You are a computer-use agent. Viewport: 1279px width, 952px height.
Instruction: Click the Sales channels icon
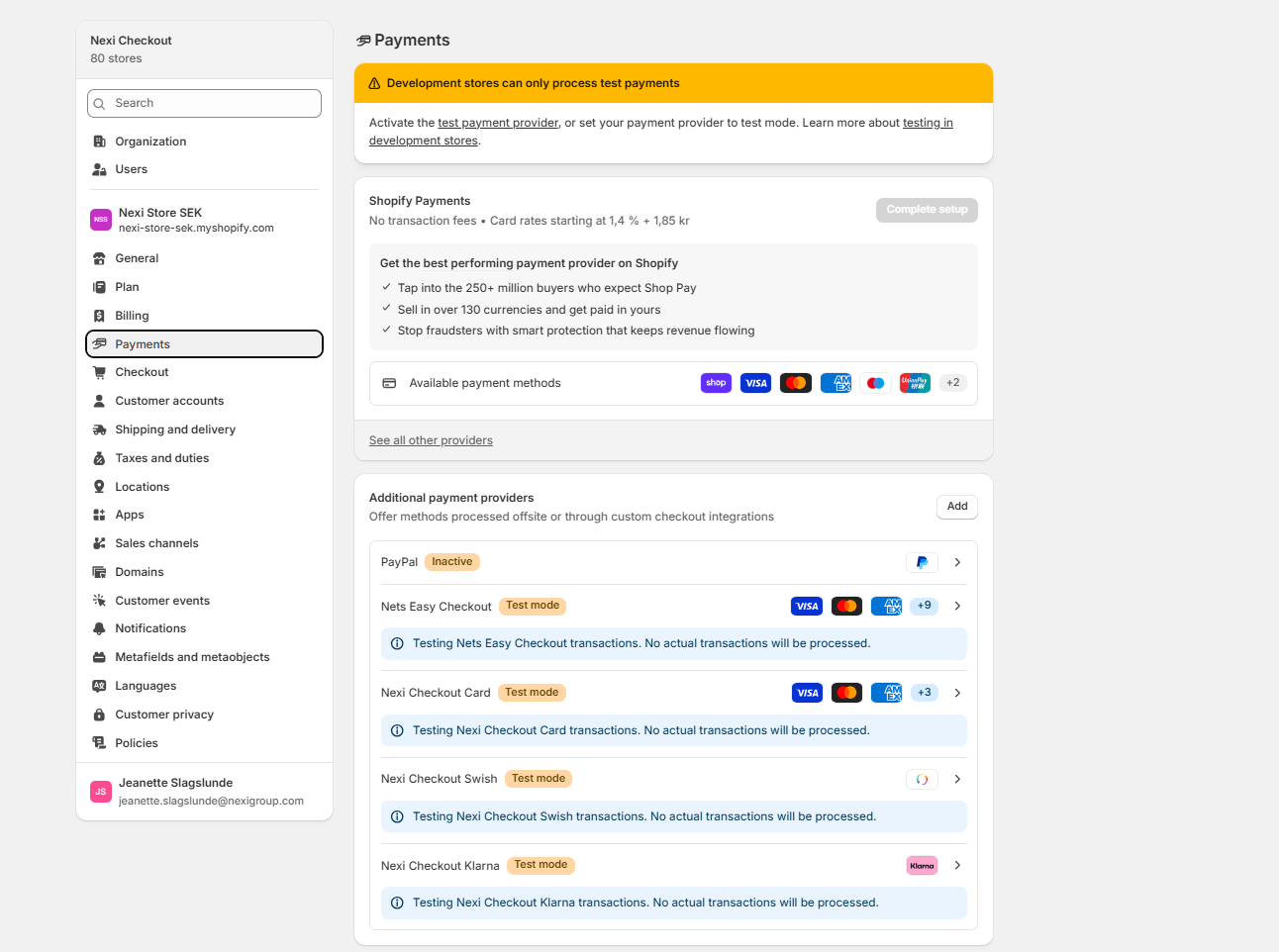point(99,543)
